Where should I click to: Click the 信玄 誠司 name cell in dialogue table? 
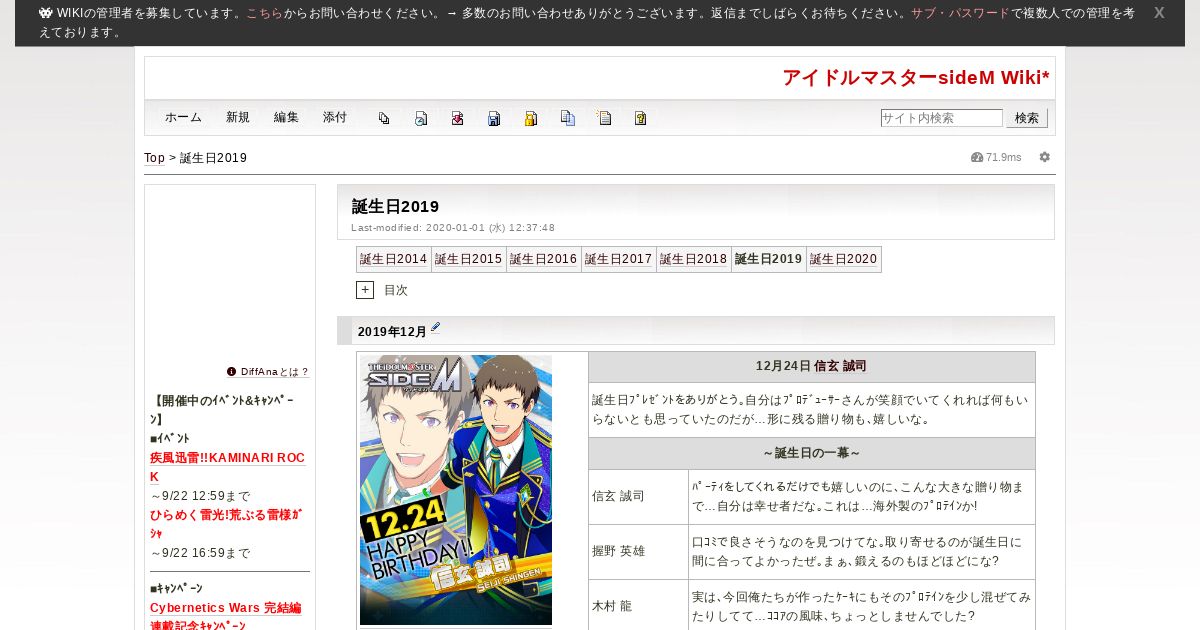[639, 497]
